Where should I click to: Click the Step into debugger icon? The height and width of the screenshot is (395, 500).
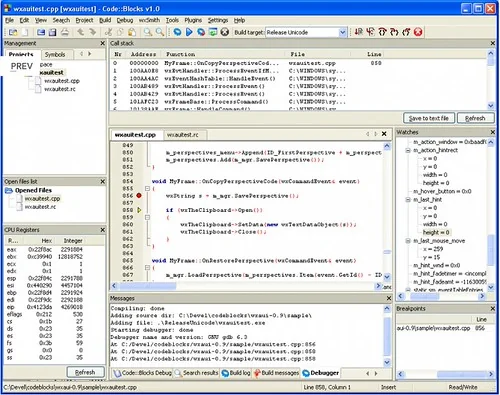(394, 32)
